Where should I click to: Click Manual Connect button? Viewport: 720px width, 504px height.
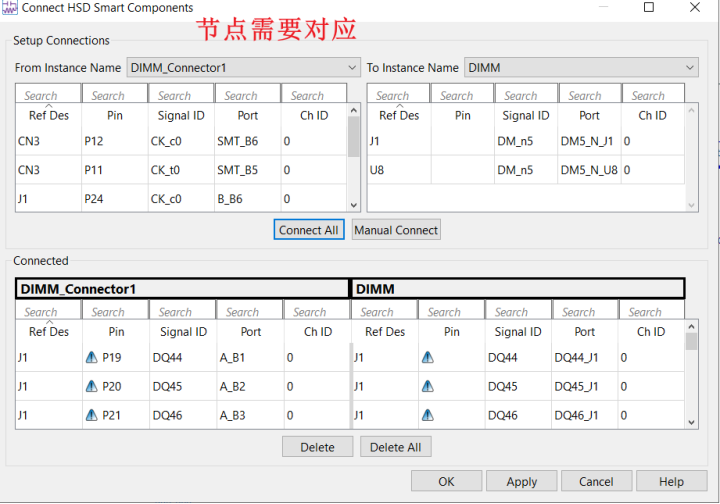[x=396, y=230]
